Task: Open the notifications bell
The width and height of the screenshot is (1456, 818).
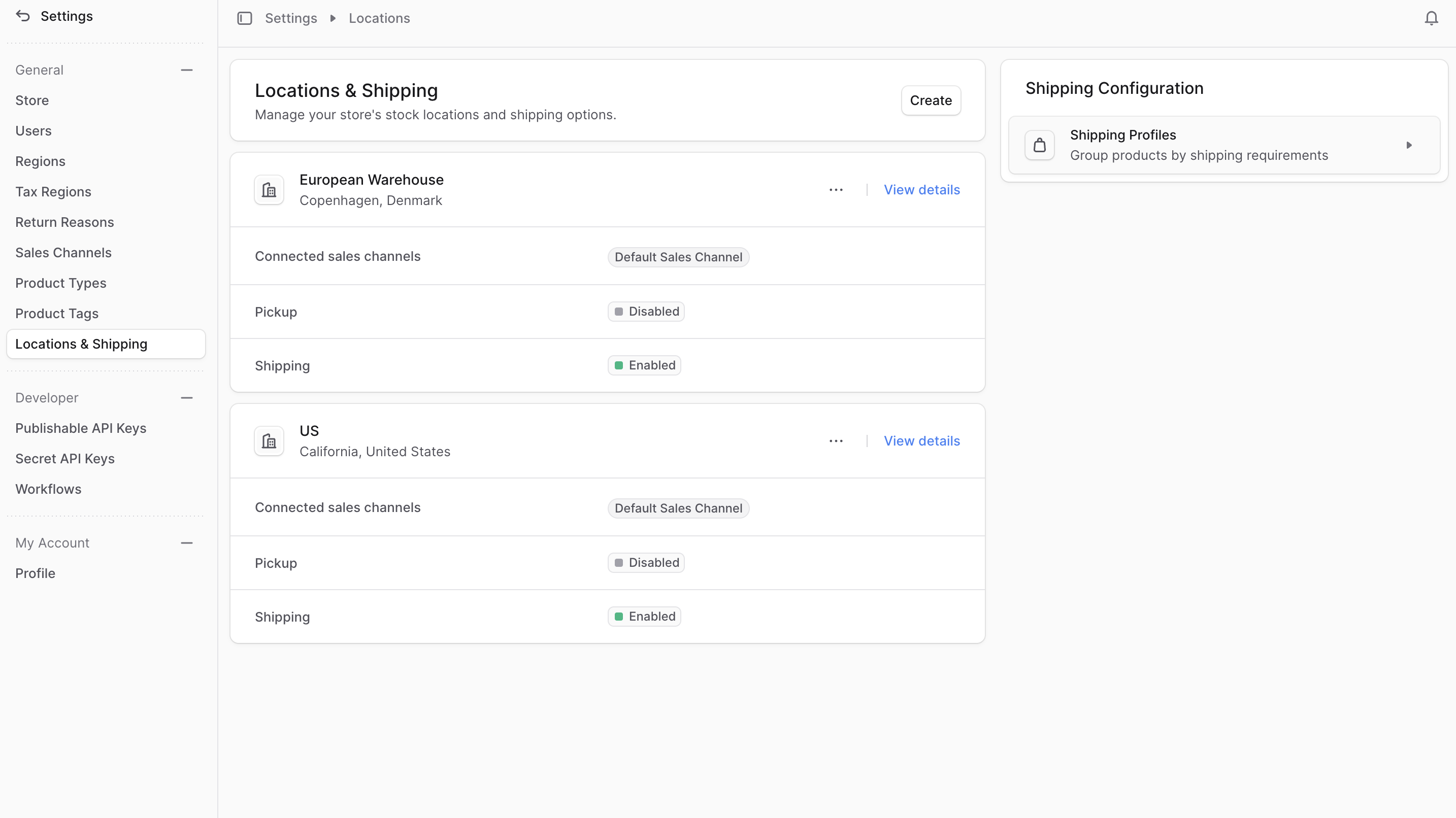Action: [x=1431, y=18]
